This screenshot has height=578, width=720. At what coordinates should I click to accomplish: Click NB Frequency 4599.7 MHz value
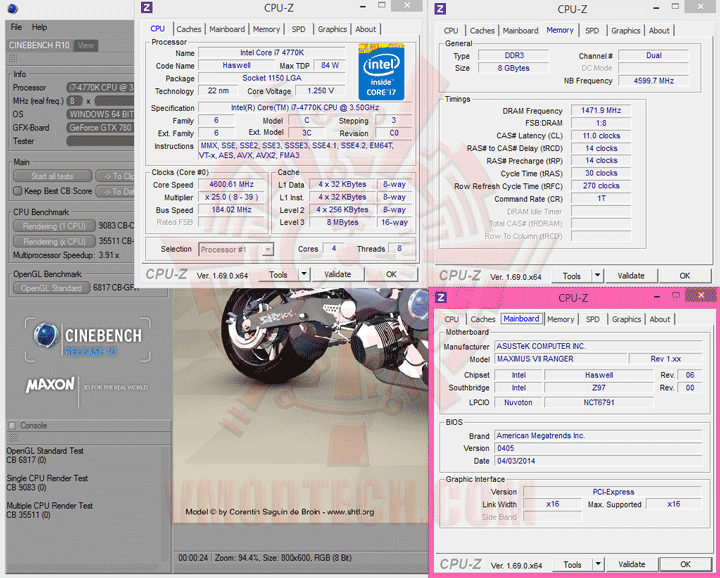pos(653,80)
